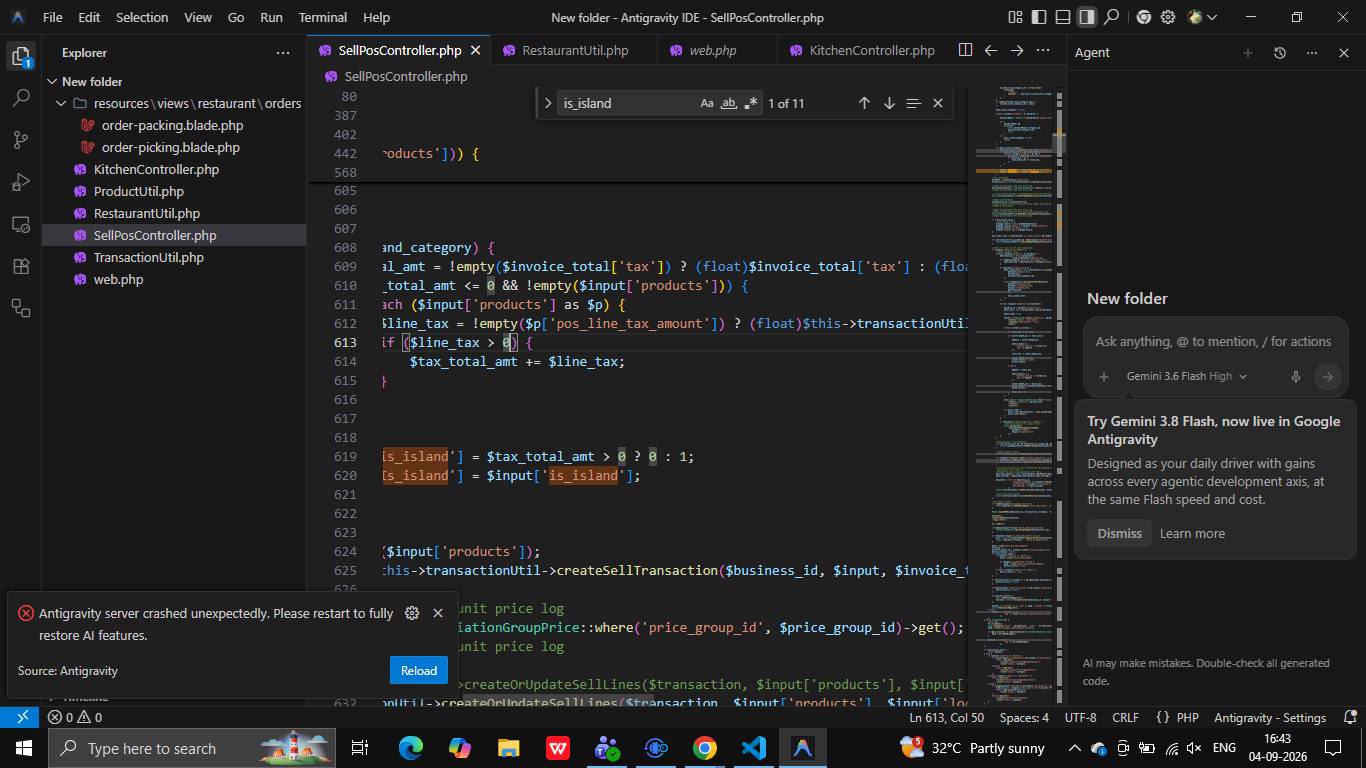Toggle Match Whole Word in find widget
1366x768 pixels.
coord(729,103)
